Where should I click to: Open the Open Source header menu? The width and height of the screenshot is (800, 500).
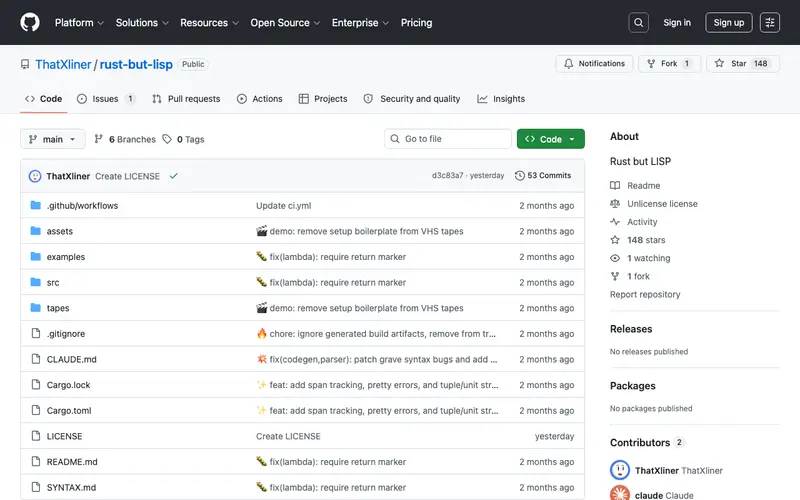pyautogui.click(x=285, y=23)
